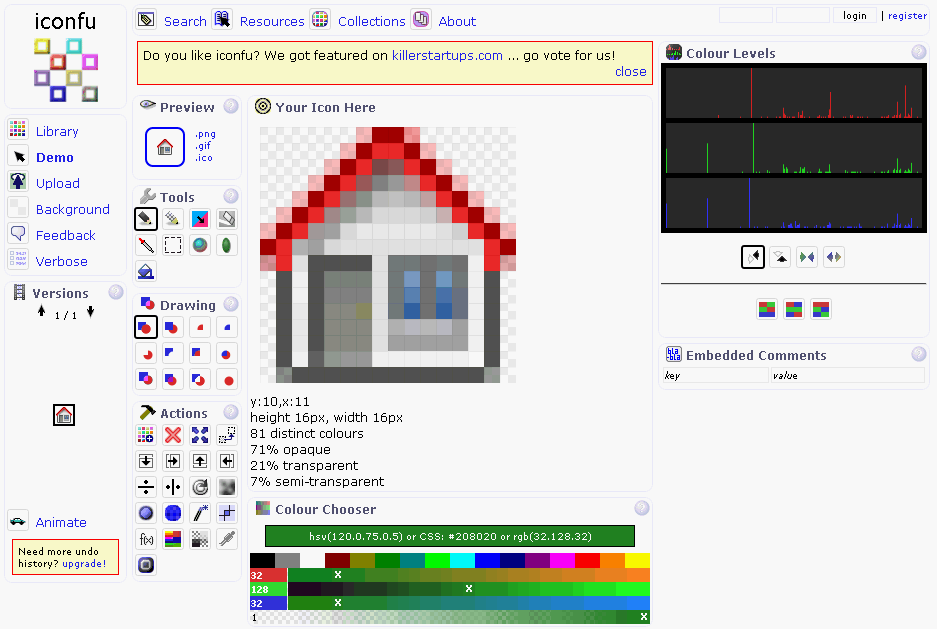Close the killerstartups.com notice
This screenshot has width=937, height=629.
[630, 71]
